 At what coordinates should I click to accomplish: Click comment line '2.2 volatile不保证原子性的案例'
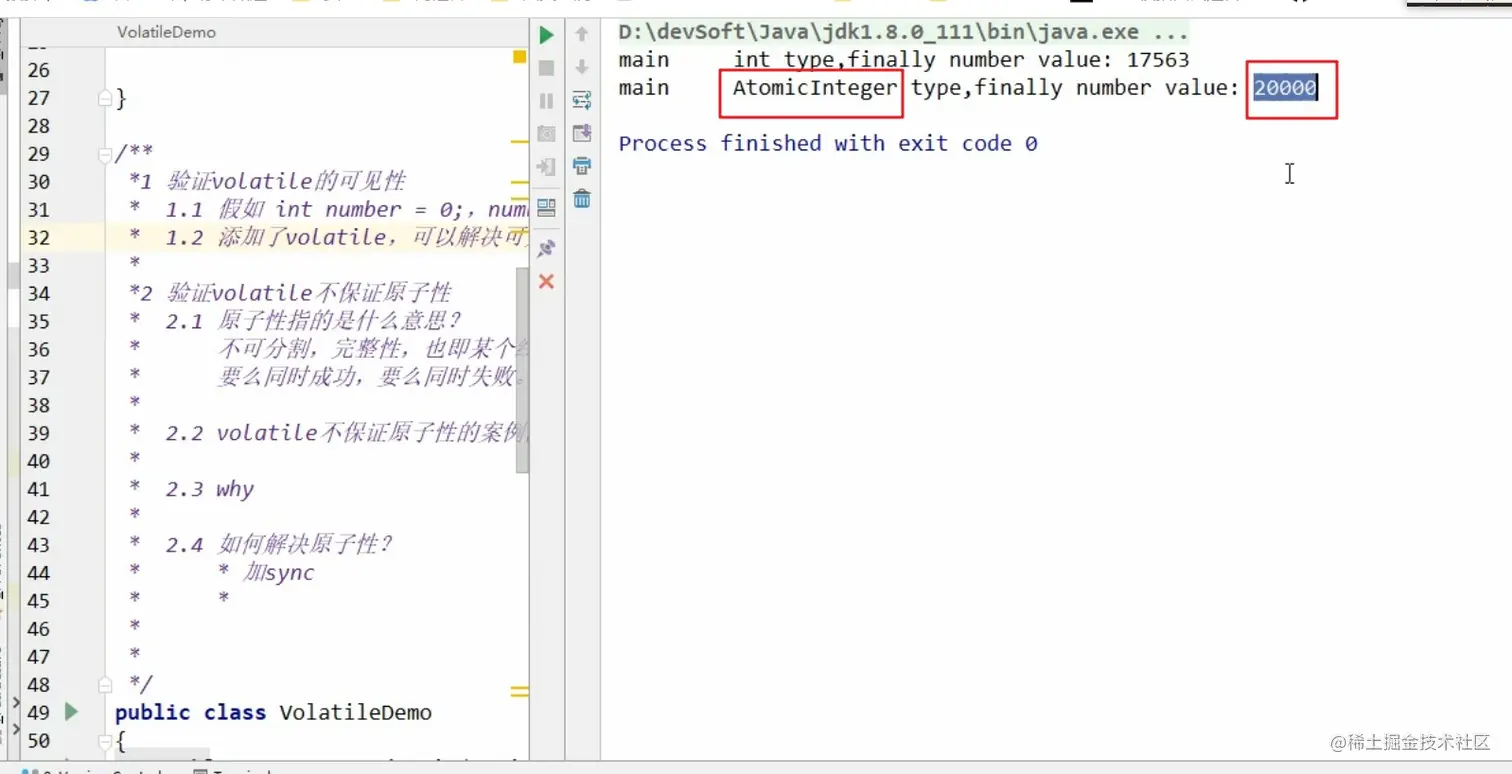click(347, 433)
